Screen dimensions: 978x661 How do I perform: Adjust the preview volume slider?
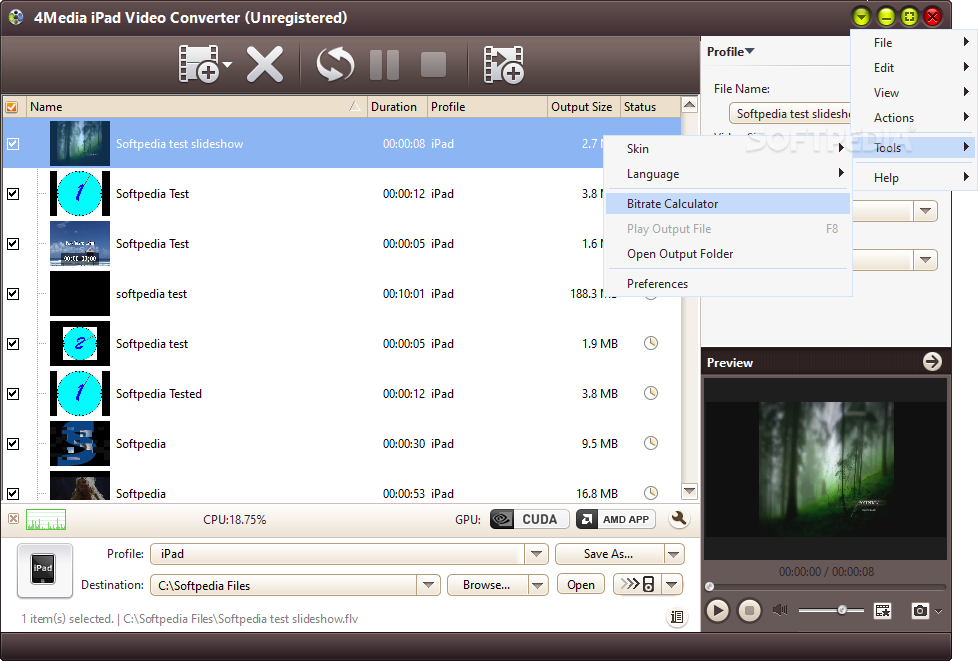coord(831,610)
